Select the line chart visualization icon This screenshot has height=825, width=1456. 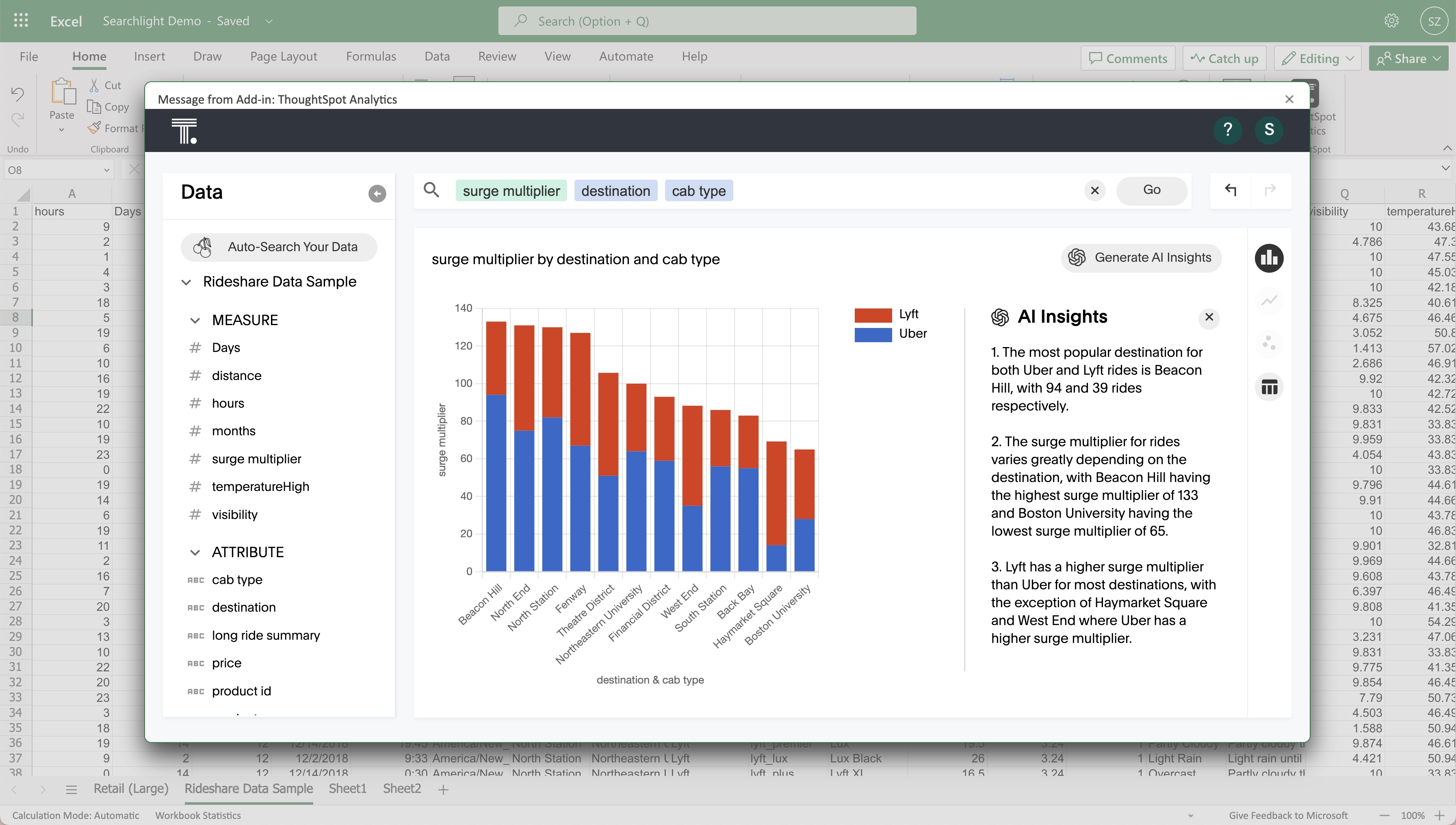pos(1269,300)
